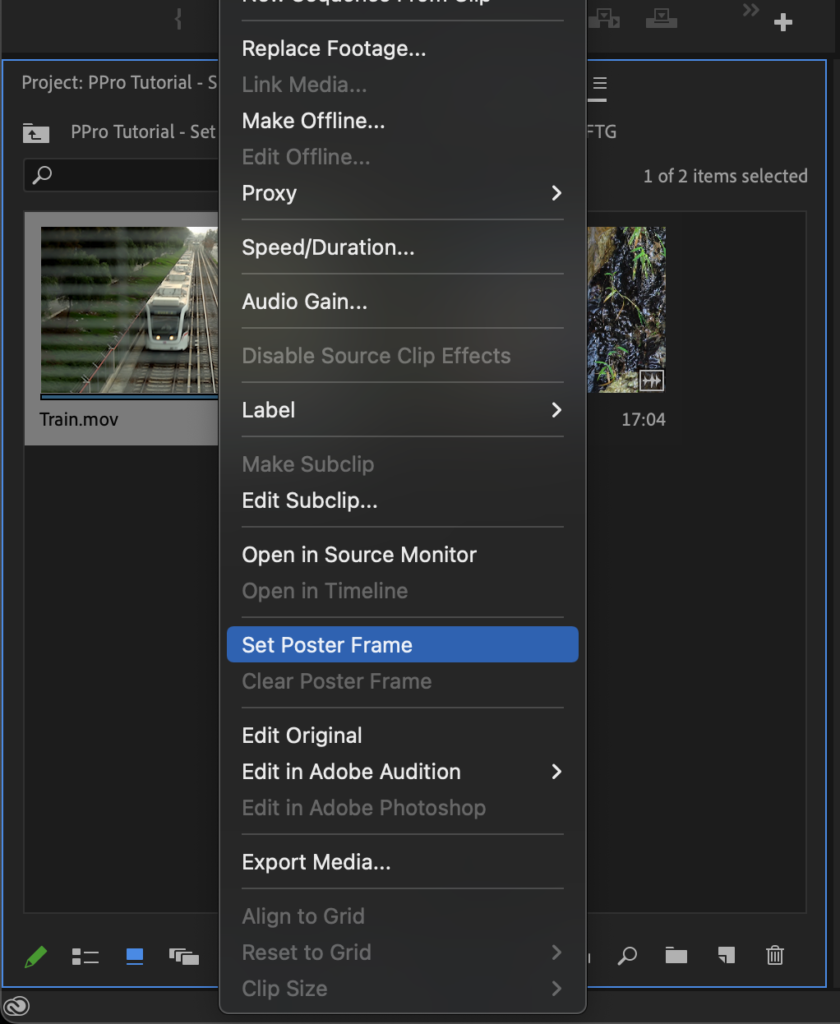Choose Audio Gain option
Viewport: 840px width, 1024px height.
402,302
